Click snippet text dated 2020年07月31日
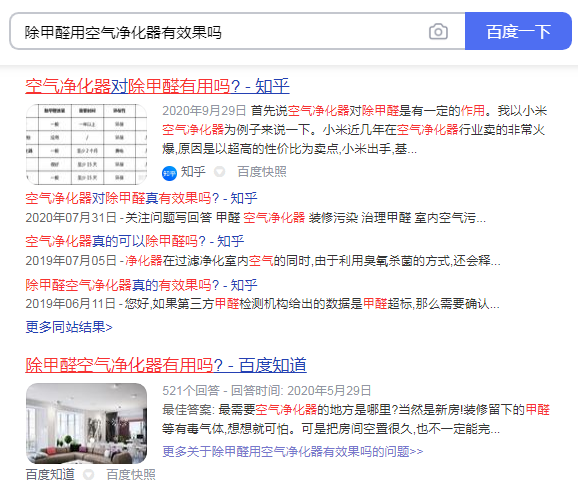The image size is (578, 491). 255,218
